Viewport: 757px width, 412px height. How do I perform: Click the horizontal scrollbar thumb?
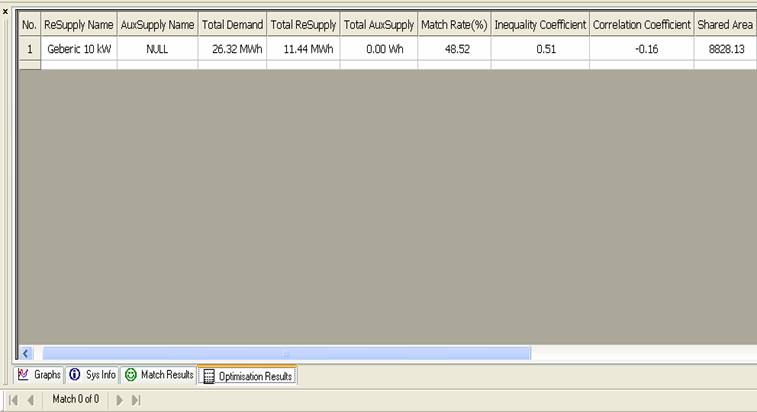coord(285,353)
